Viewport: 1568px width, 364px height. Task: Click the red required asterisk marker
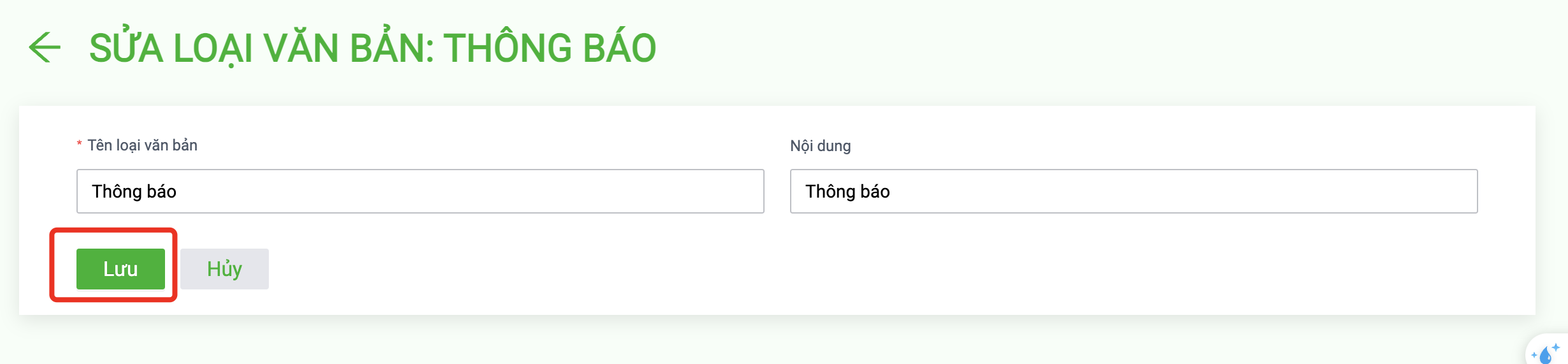(x=79, y=144)
